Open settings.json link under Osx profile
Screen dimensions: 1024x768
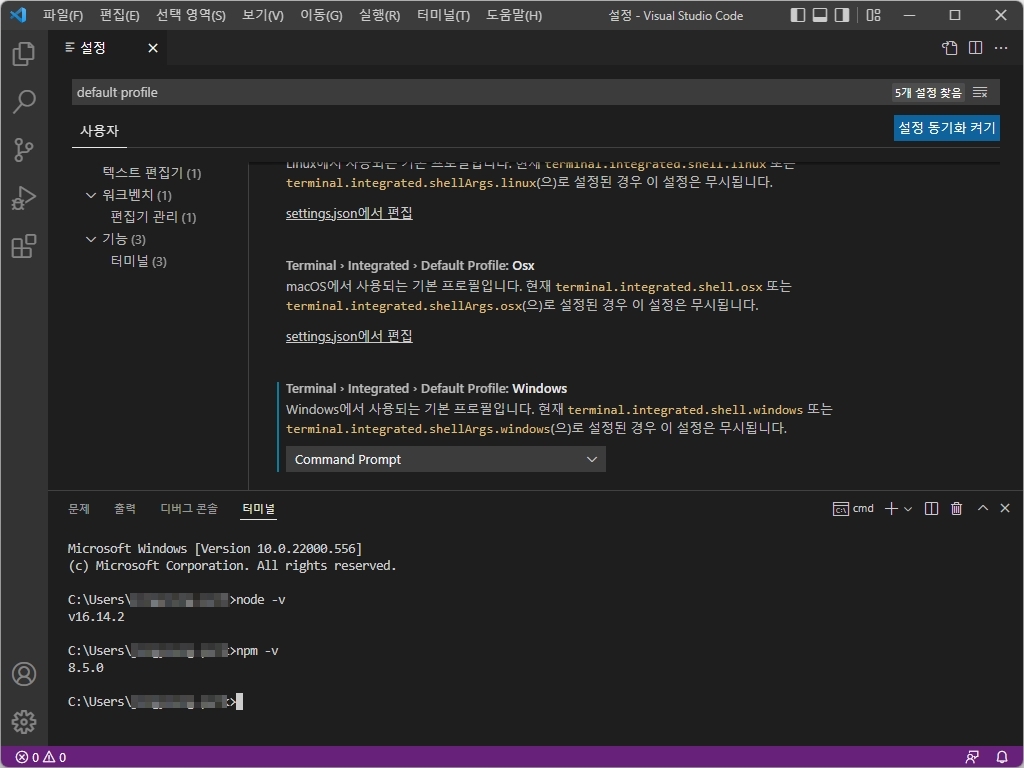pyautogui.click(x=349, y=336)
